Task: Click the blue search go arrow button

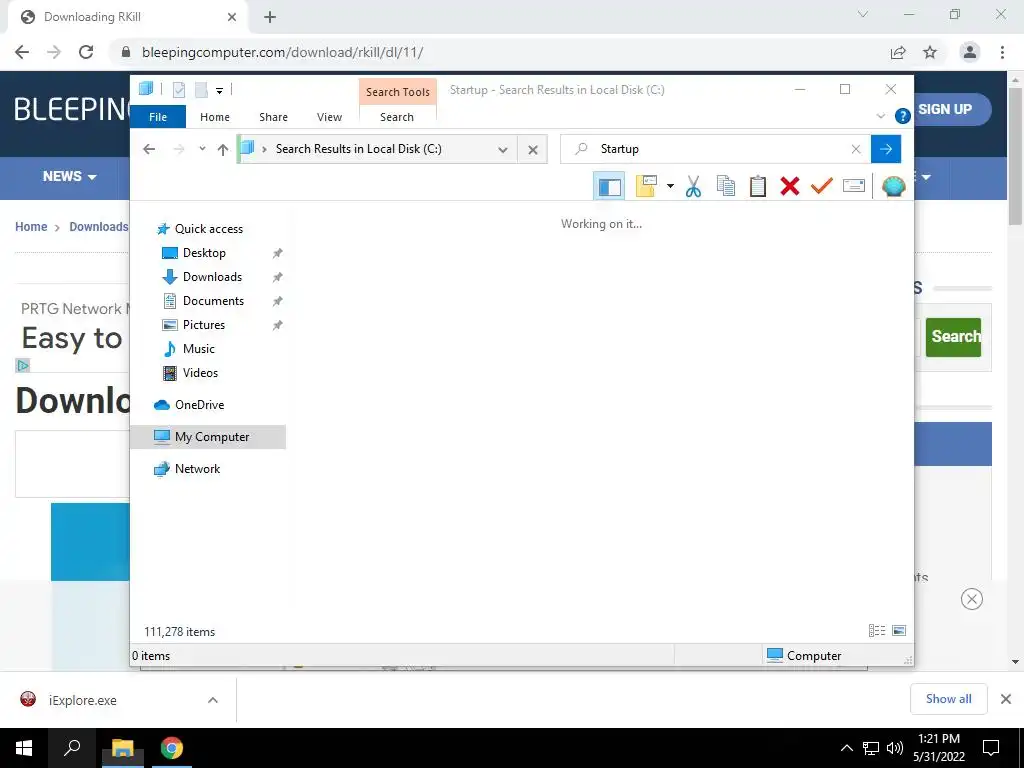Action: [x=886, y=149]
